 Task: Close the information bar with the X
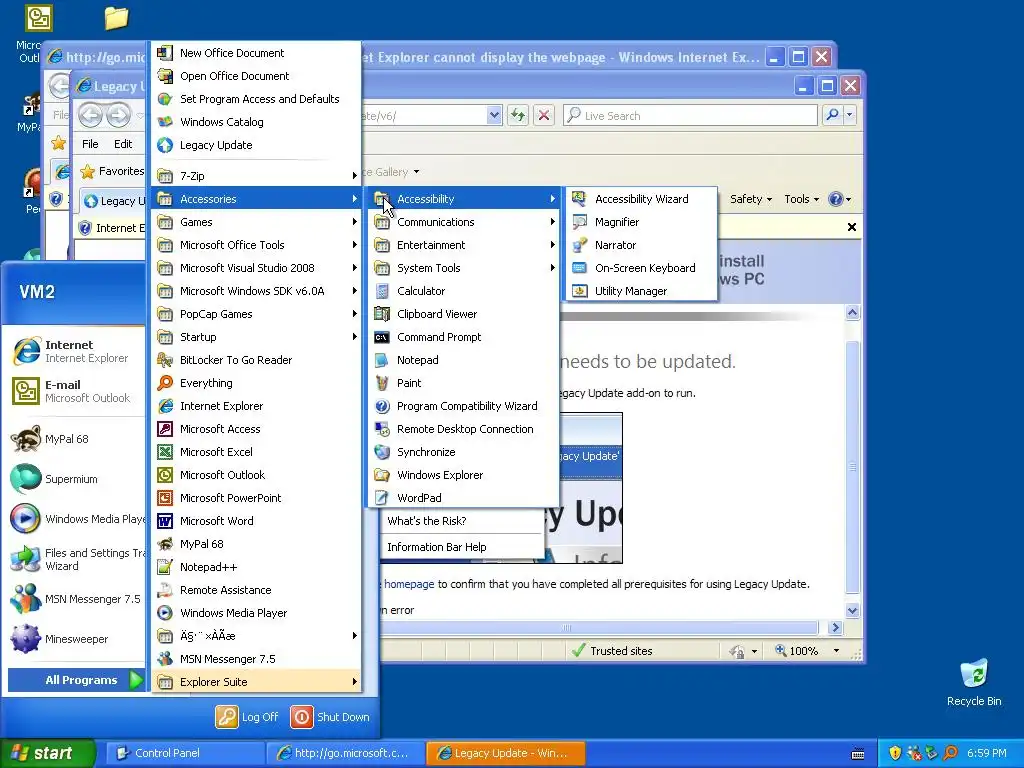(x=852, y=227)
